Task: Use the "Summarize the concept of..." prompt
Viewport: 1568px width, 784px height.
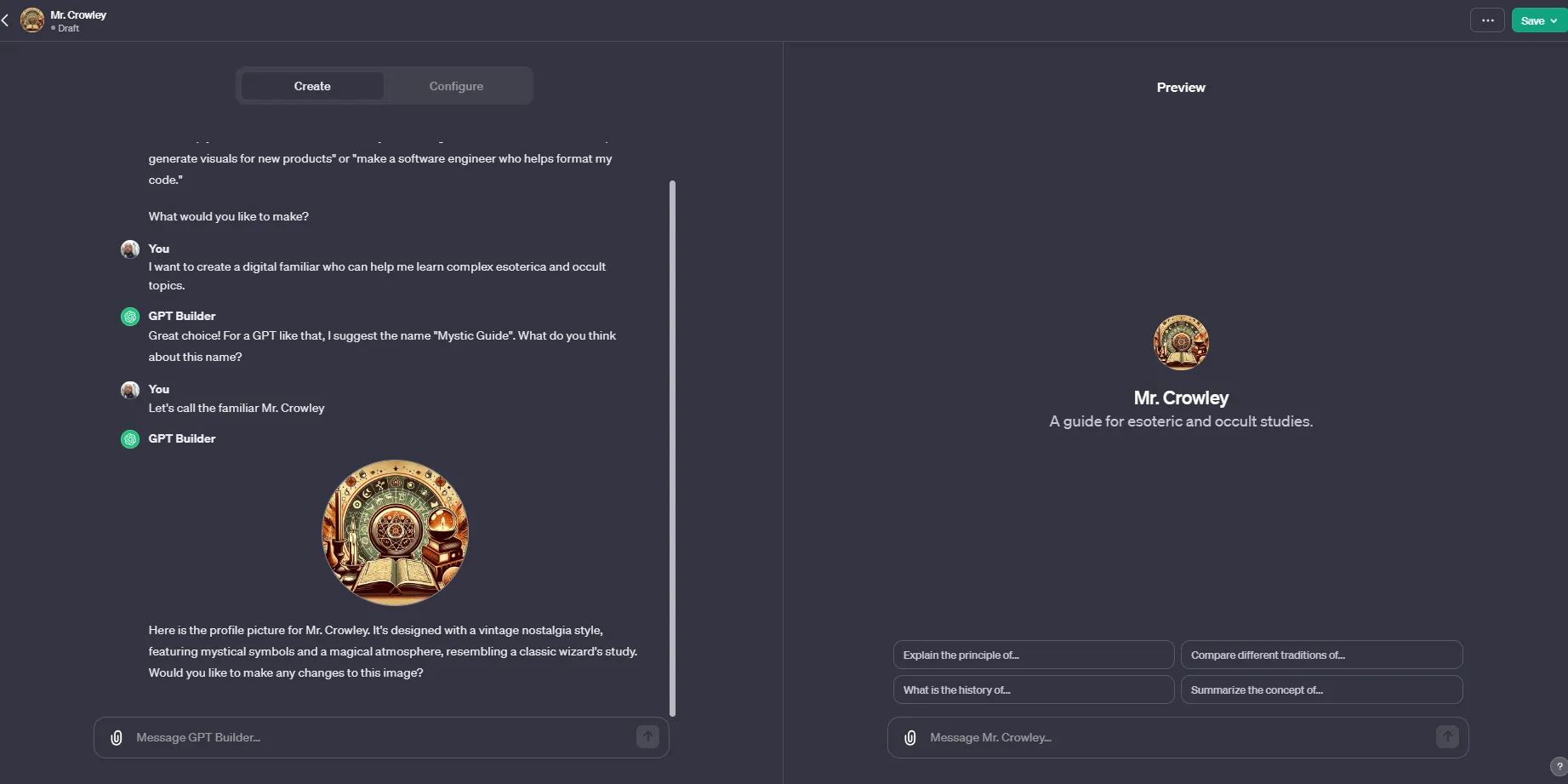Action: [x=1321, y=690]
